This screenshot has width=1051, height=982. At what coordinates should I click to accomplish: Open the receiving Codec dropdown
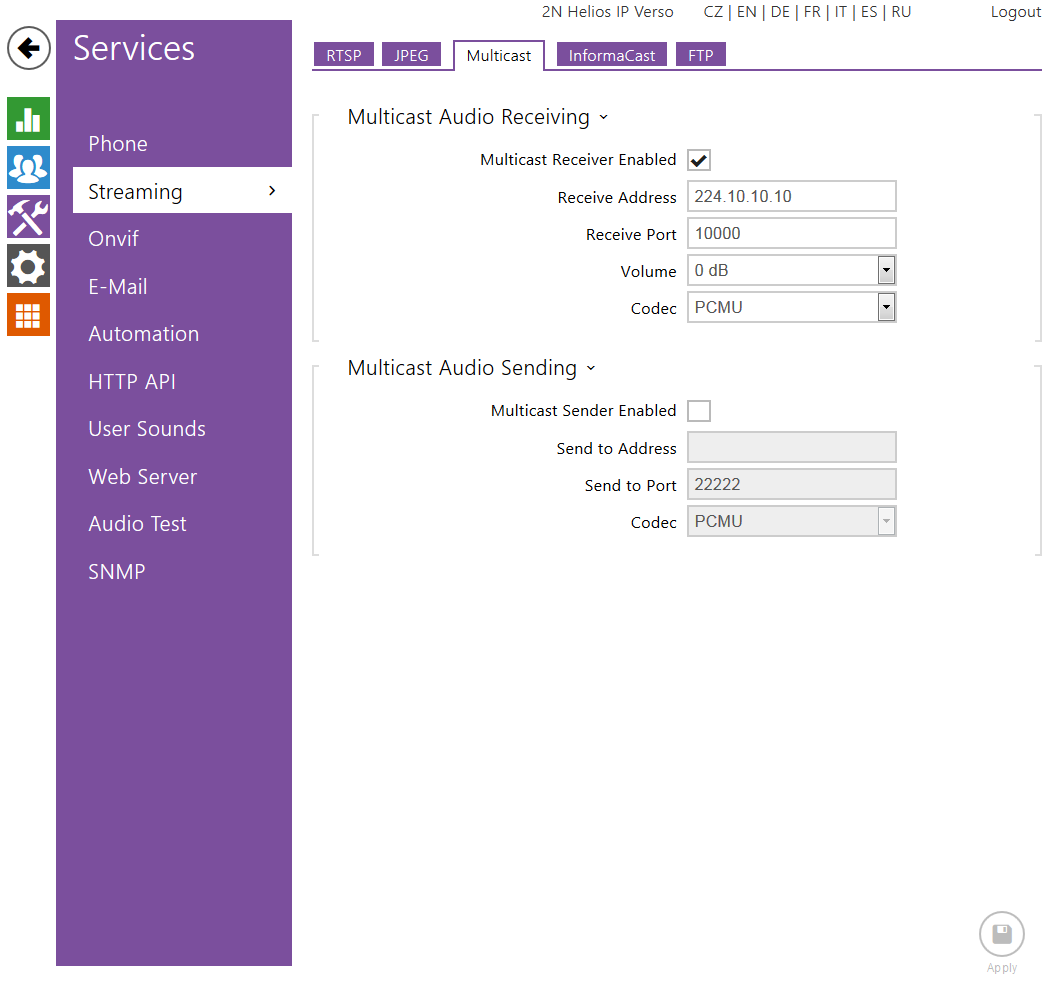(791, 308)
